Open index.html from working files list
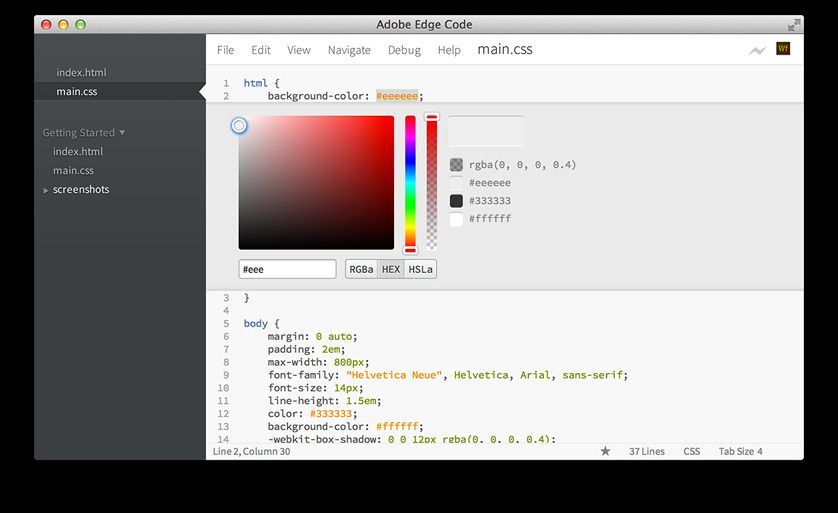The width and height of the screenshot is (838, 513). (81, 72)
